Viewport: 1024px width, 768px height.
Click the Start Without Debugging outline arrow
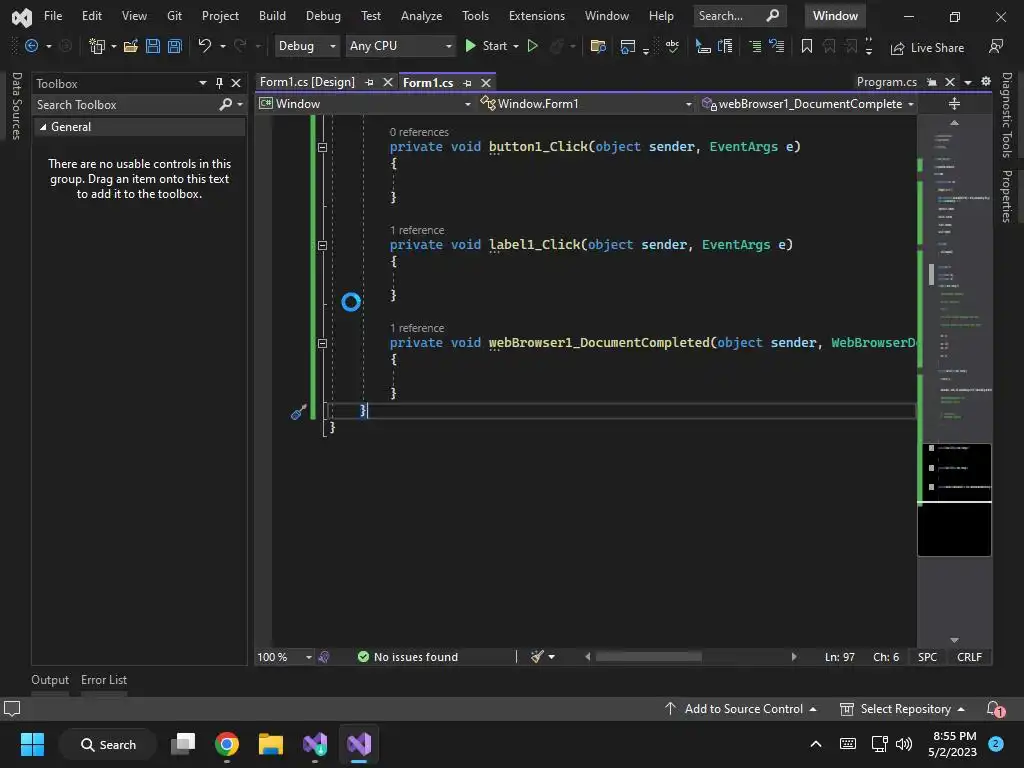pos(532,46)
